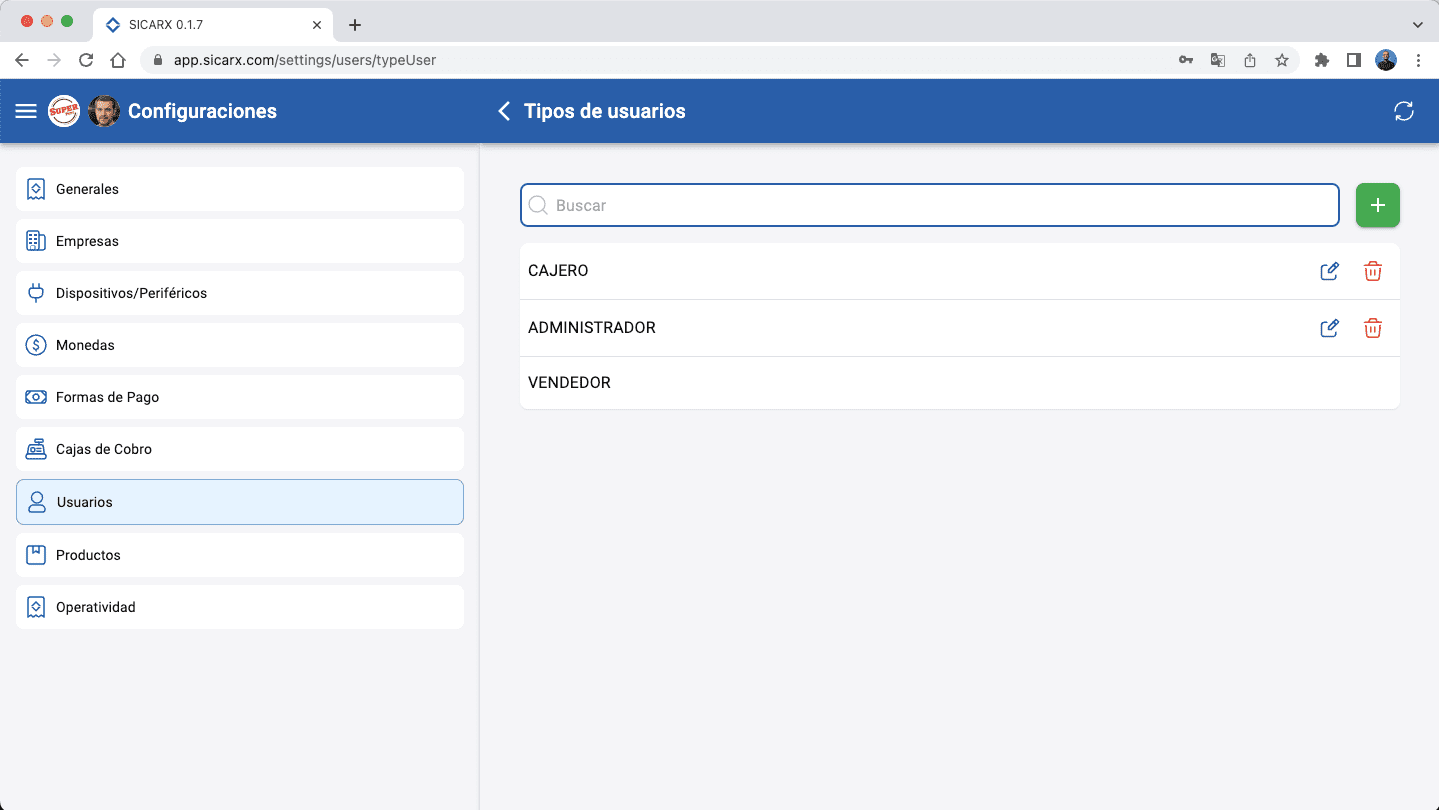Open the hamburger navigation menu
Image resolution: width=1439 pixels, height=810 pixels.
(x=26, y=111)
